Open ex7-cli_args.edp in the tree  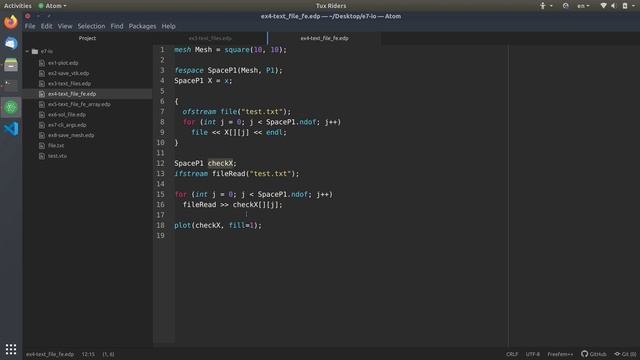click(67, 125)
